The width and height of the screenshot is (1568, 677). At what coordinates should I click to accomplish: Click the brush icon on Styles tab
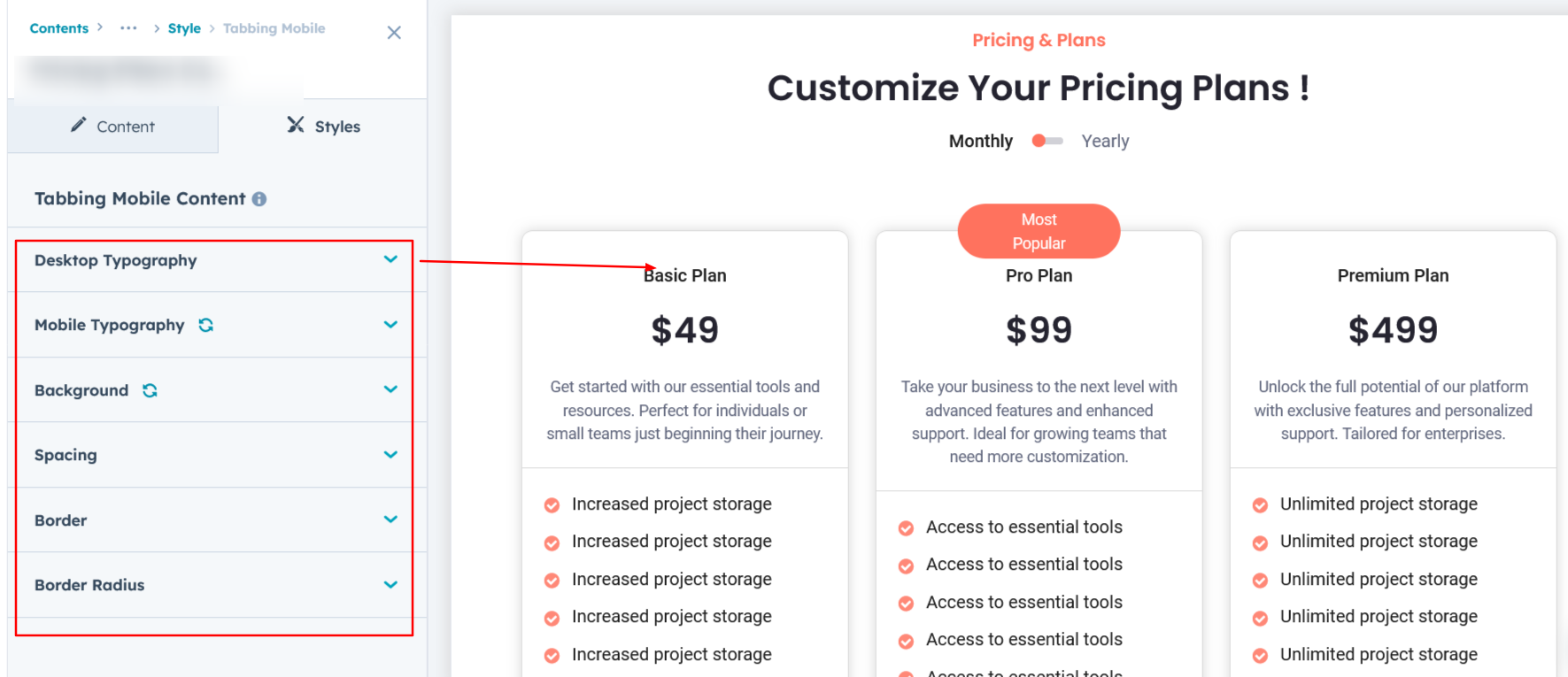pyautogui.click(x=296, y=125)
